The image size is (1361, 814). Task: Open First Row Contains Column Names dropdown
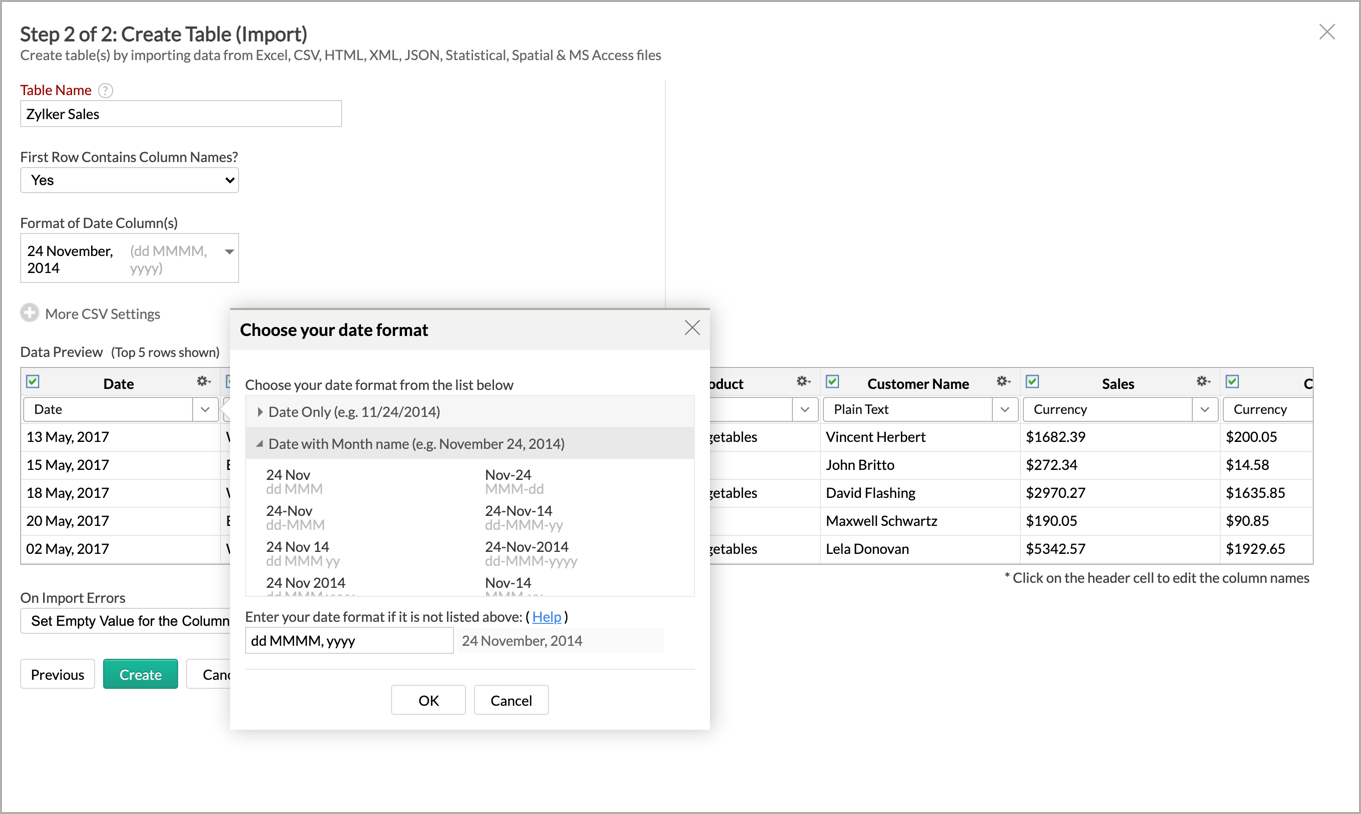(130, 180)
